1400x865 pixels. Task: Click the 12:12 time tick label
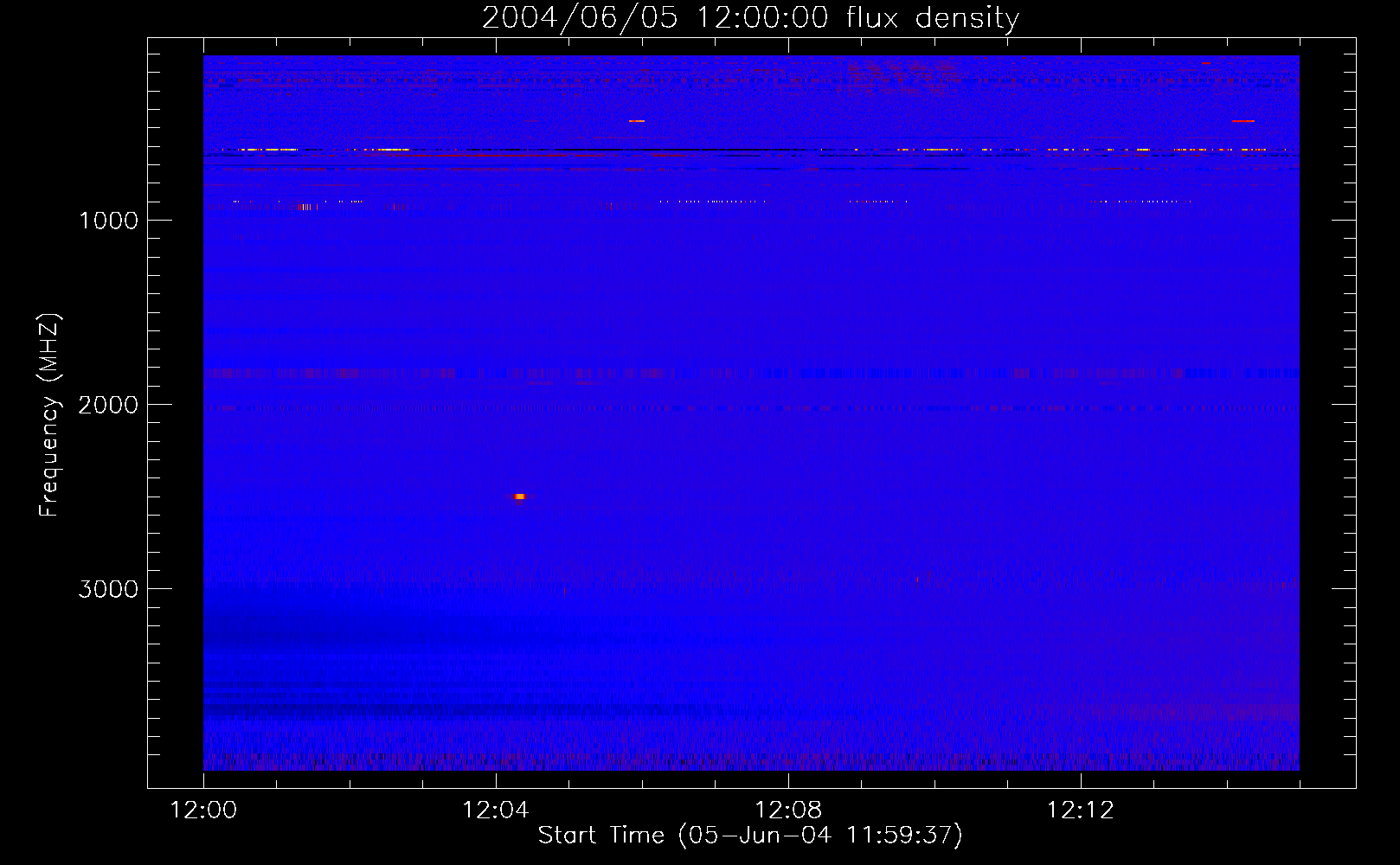(x=1081, y=811)
